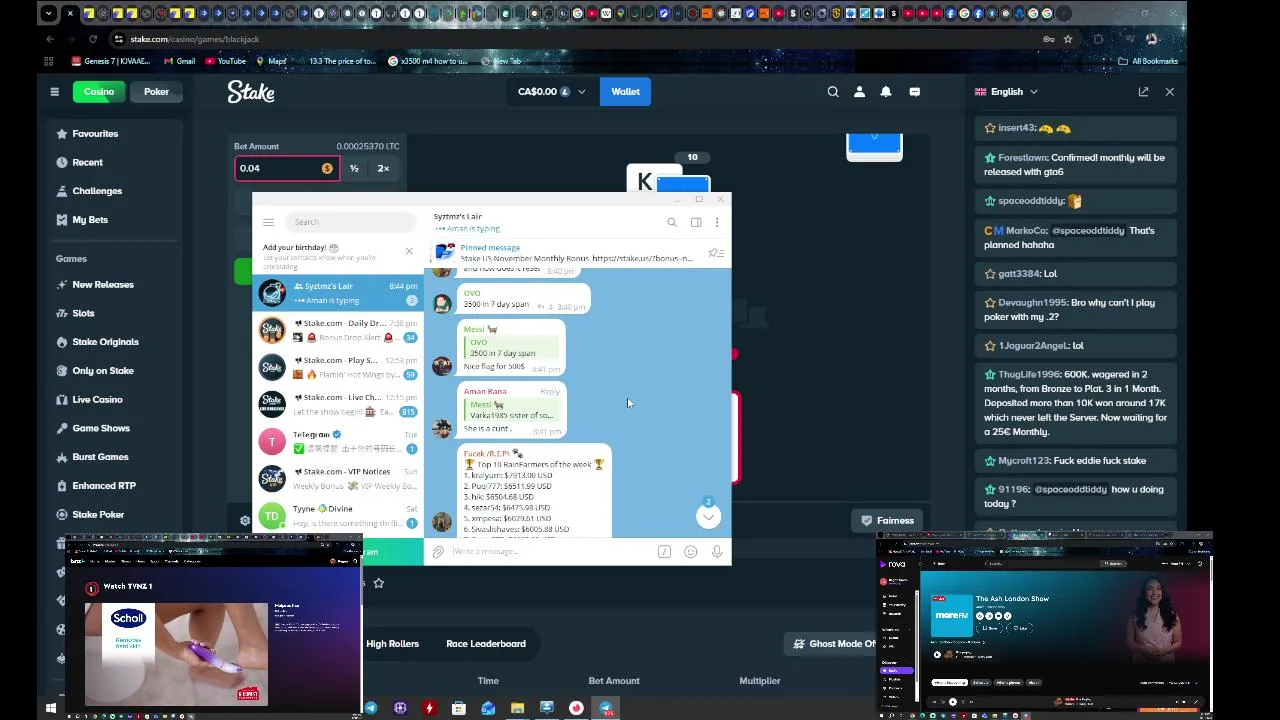
Task: Click the chrome reload button
Action: click(93, 39)
